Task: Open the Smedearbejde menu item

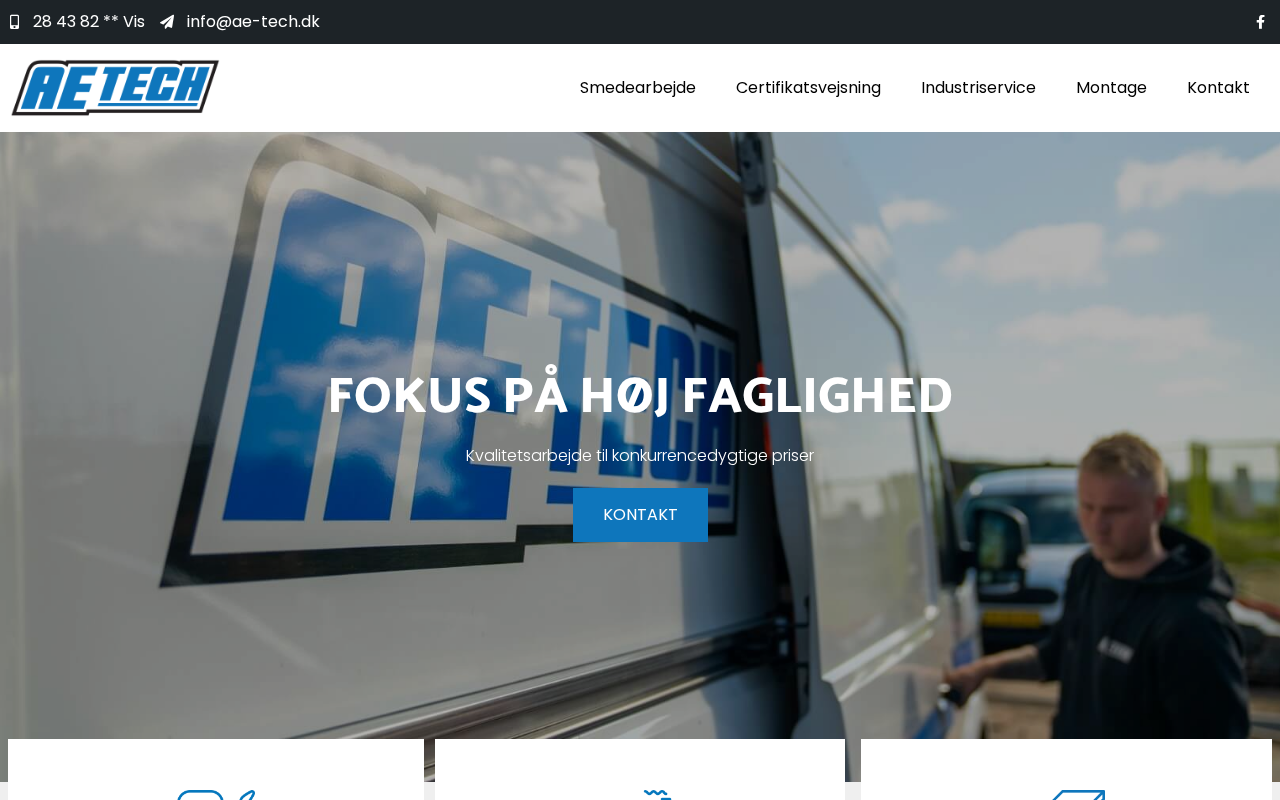Action: pyautogui.click(x=638, y=88)
